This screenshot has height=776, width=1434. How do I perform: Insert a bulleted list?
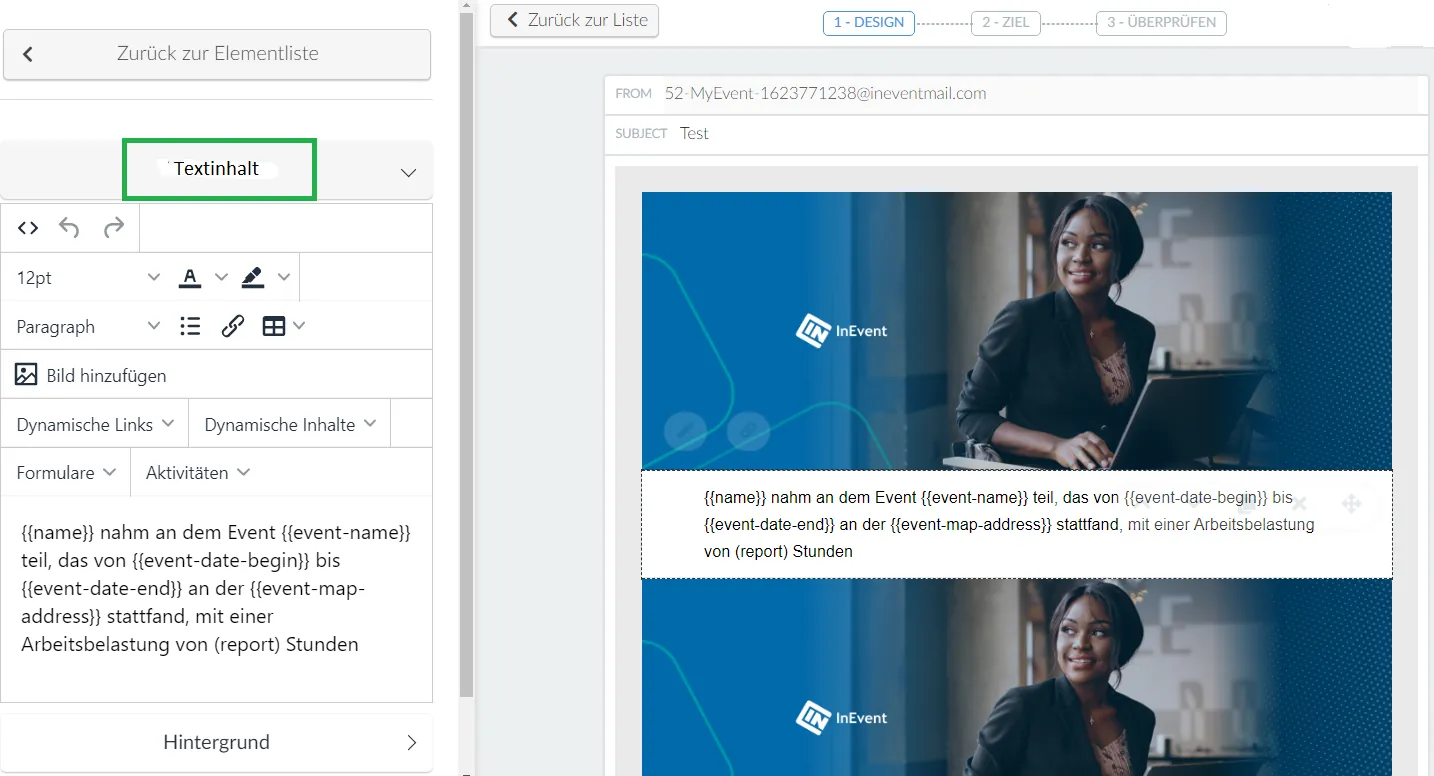[x=190, y=326]
